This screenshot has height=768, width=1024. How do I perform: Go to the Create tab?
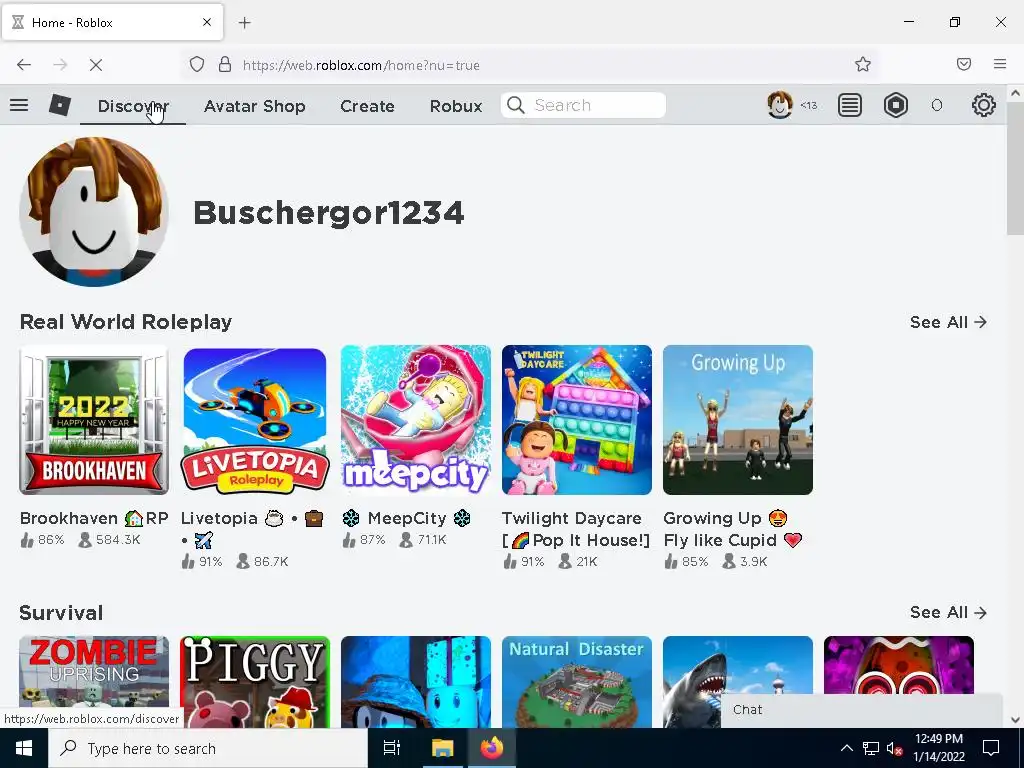367,106
